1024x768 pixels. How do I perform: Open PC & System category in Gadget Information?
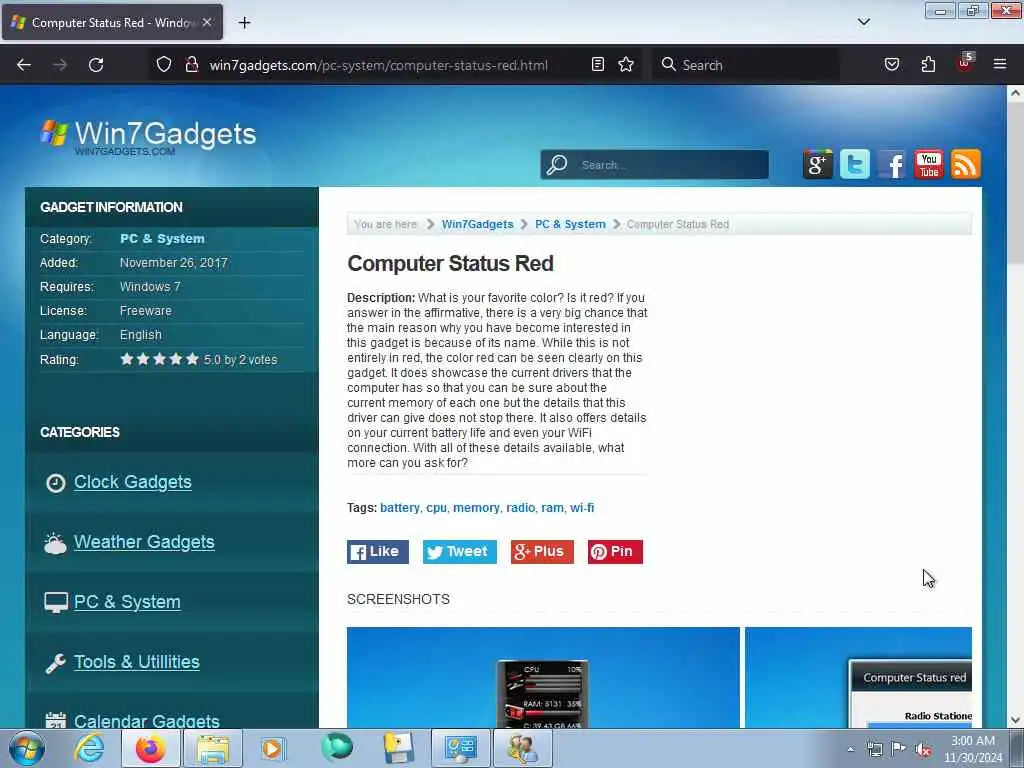coord(162,238)
